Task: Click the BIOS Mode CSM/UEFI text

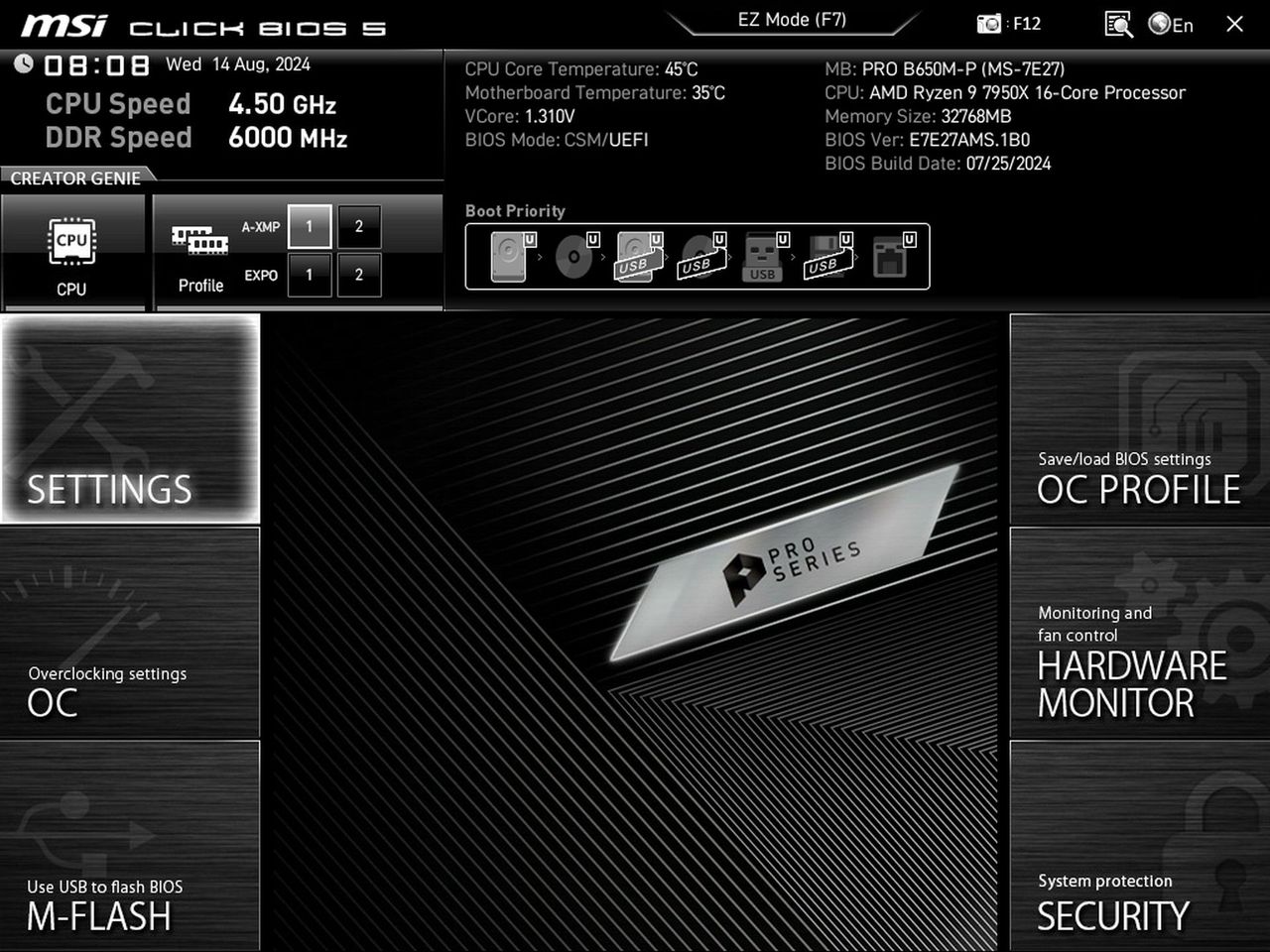Action: (557, 140)
